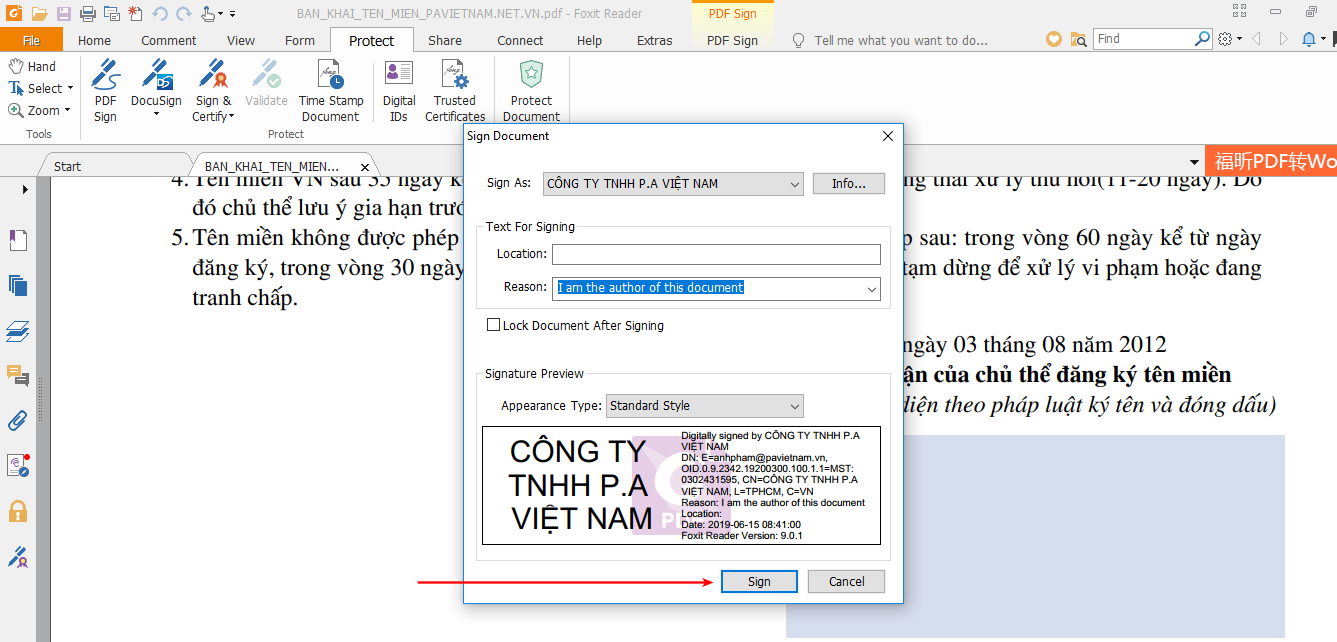Switch to the View ribbon tab
The image size is (1337, 642).
[241, 40]
